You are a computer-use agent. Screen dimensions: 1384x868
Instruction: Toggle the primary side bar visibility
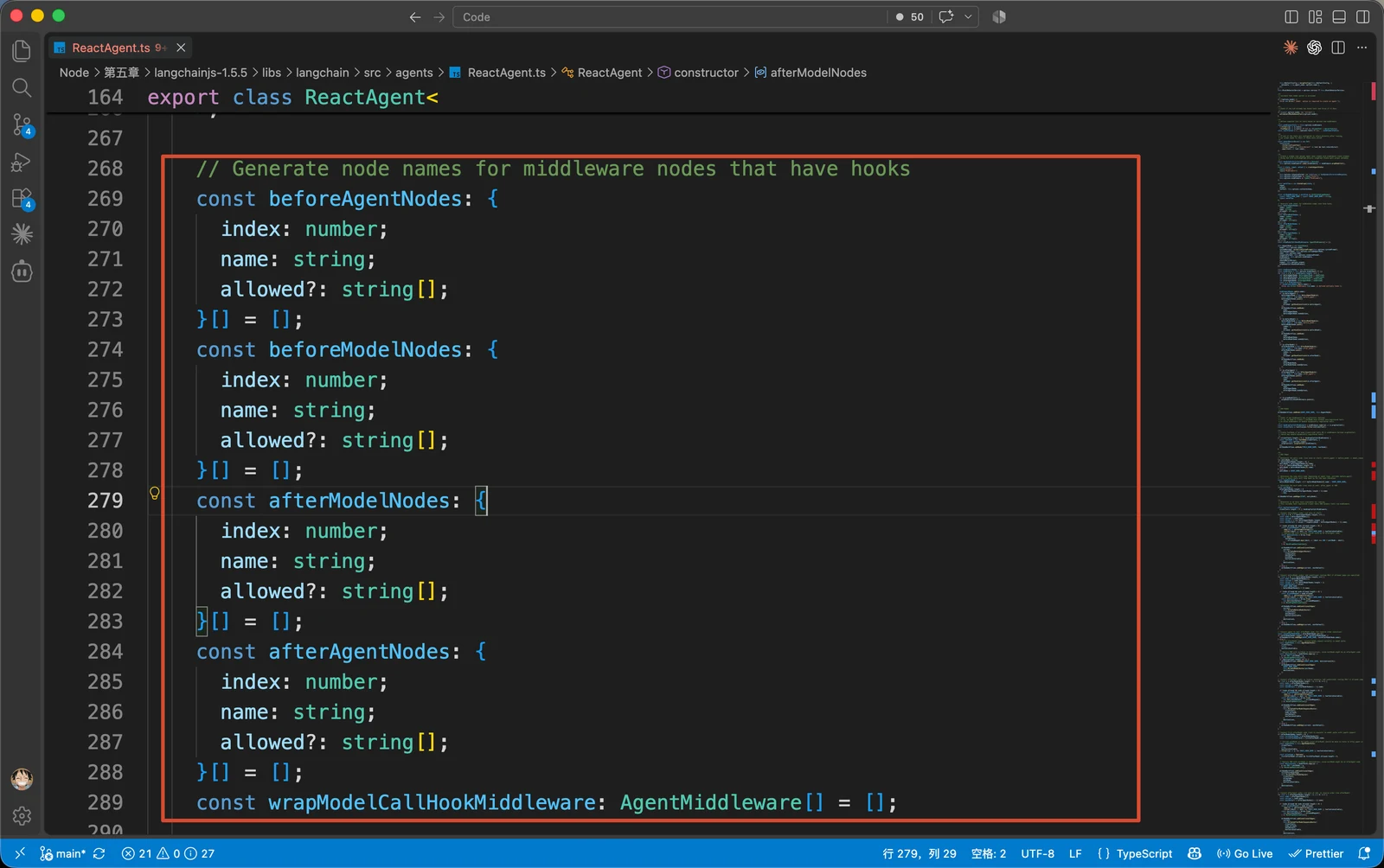point(1291,16)
